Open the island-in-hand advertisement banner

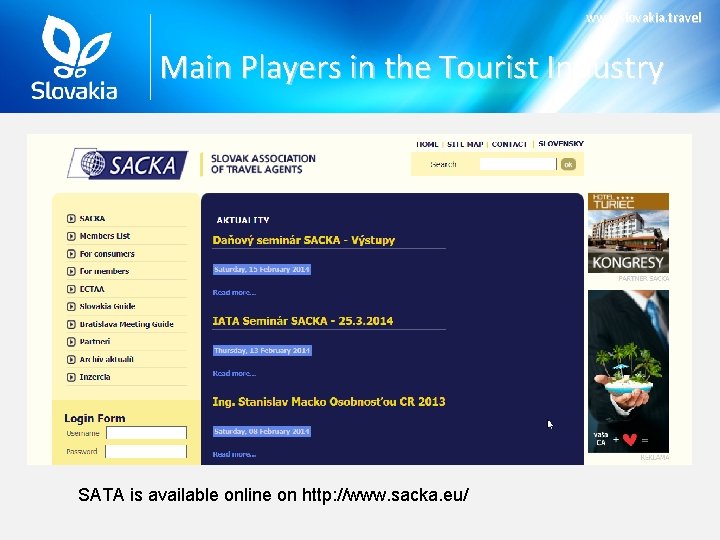pos(628,371)
